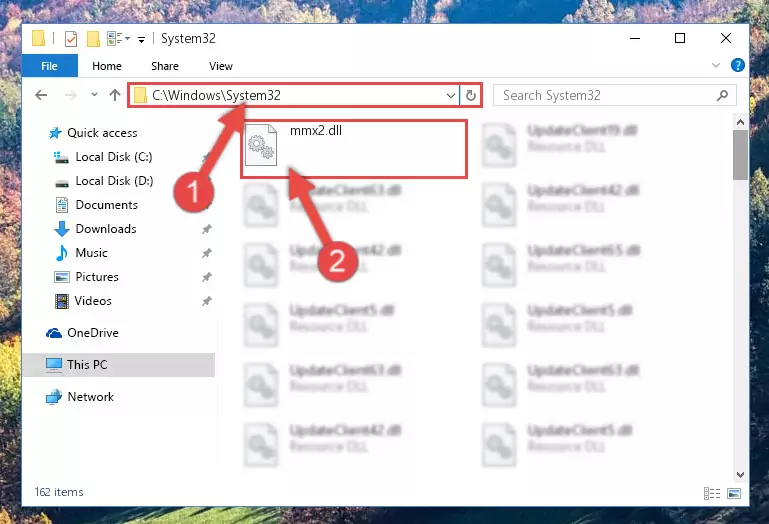
Task: Go up one folder level
Action: [x=115, y=95]
